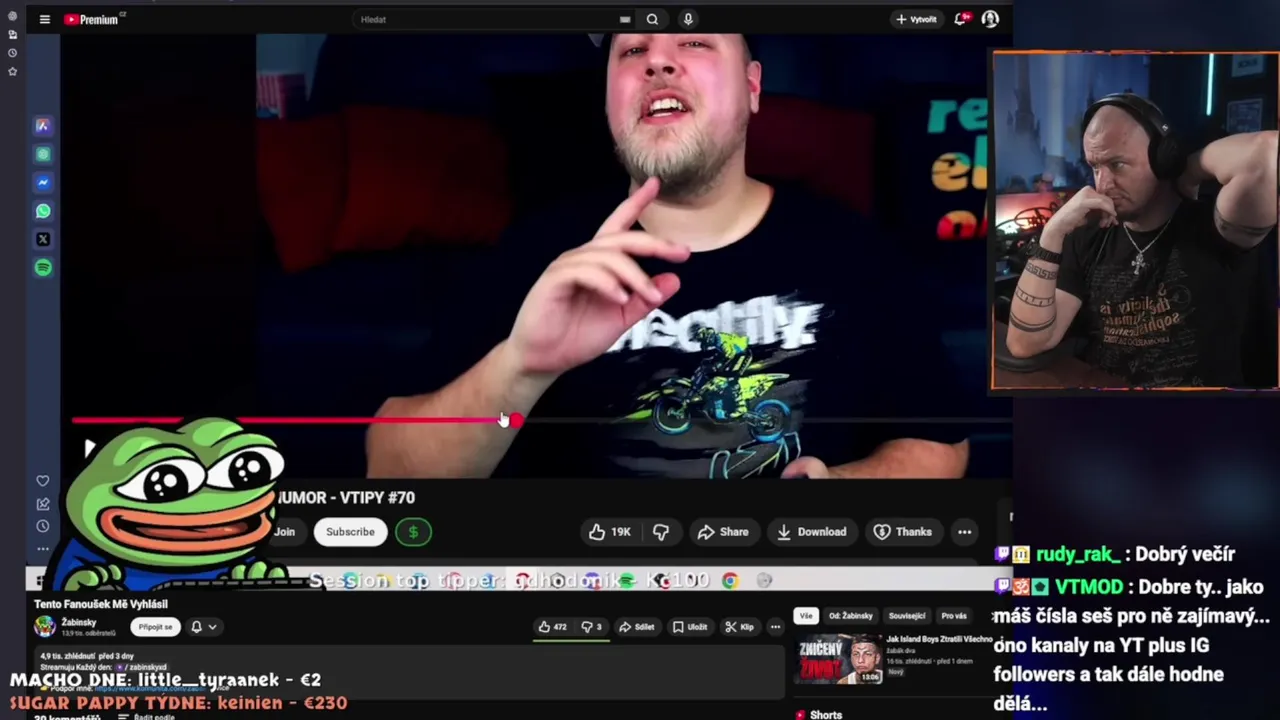Open the sidebar edit/notes icon

point(43,504)
